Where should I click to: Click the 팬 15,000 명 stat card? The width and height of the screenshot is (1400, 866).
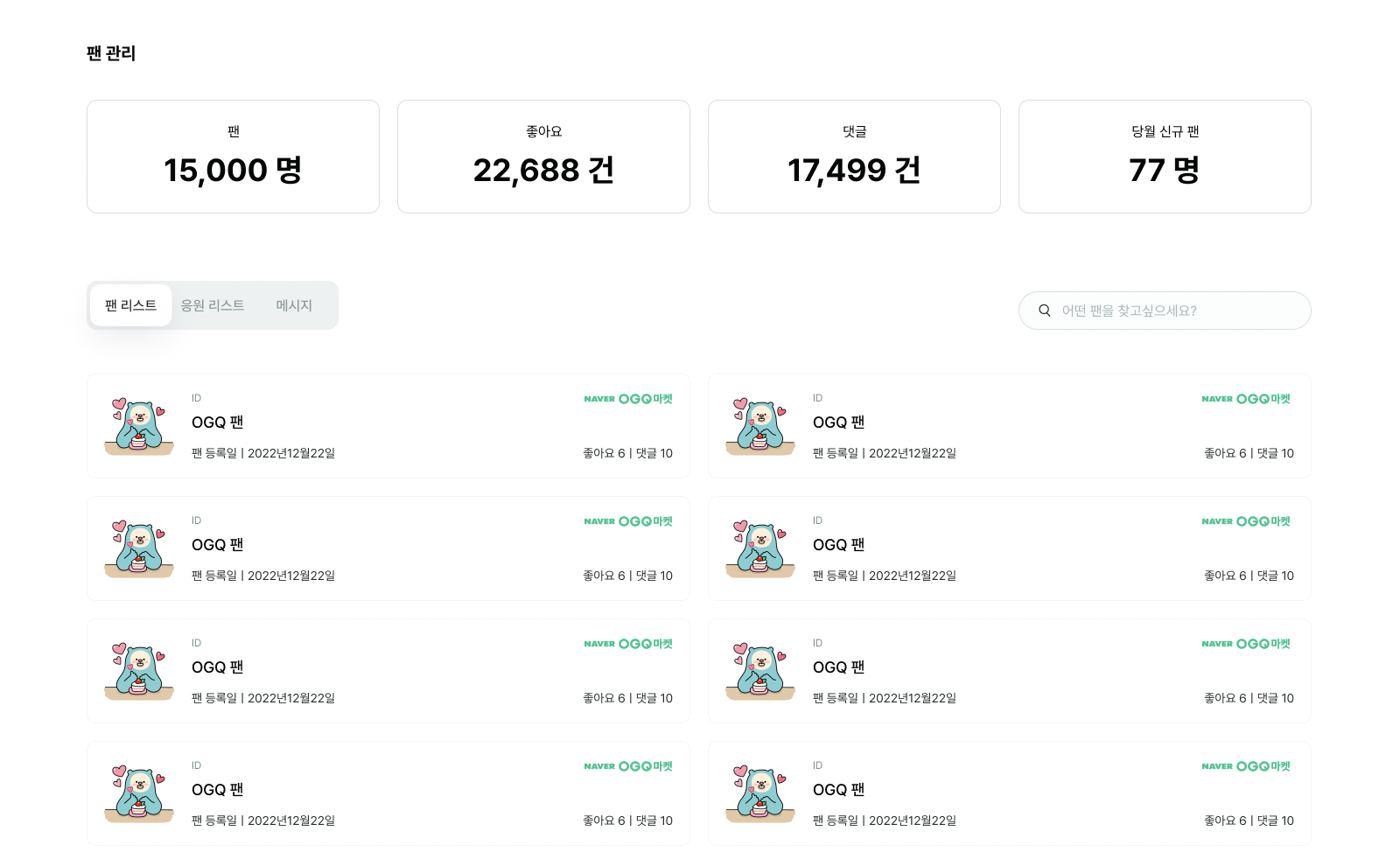point(233,157)
